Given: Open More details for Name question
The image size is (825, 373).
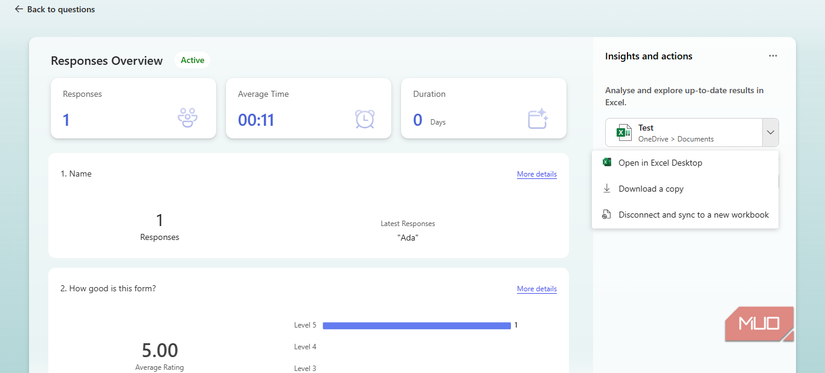Looking at the screenshot, I should [537, 174].
